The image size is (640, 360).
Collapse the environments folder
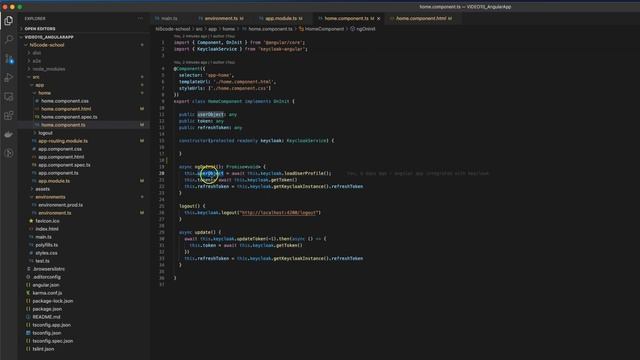pos(50,197)
